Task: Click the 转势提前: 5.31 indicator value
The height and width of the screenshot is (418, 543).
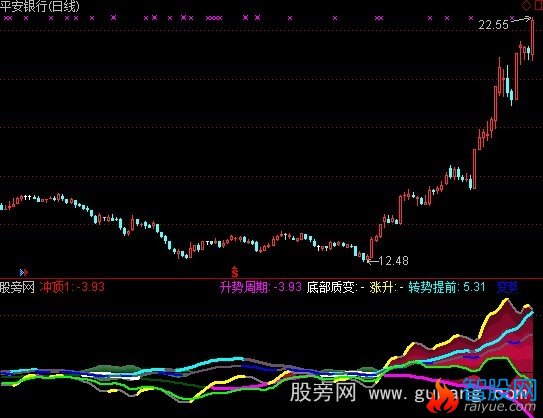Action: point(447,287)
